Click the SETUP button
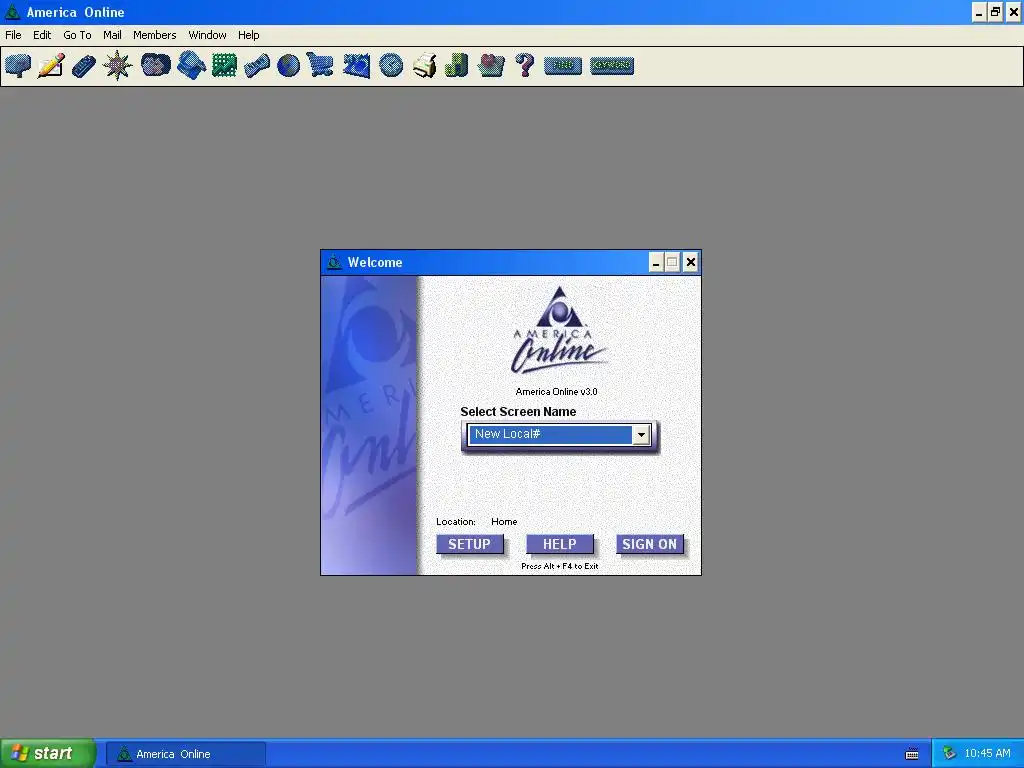 tap(470, 545)
